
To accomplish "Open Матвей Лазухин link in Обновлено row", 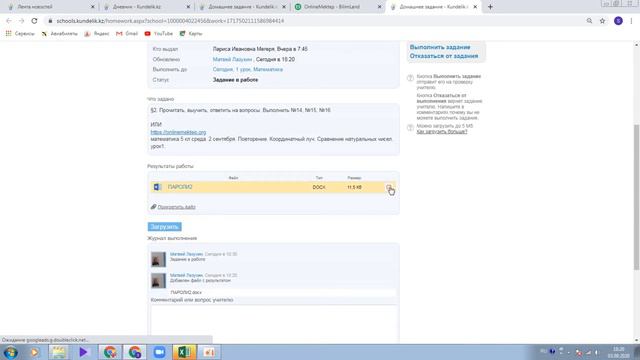I will 232,59.
